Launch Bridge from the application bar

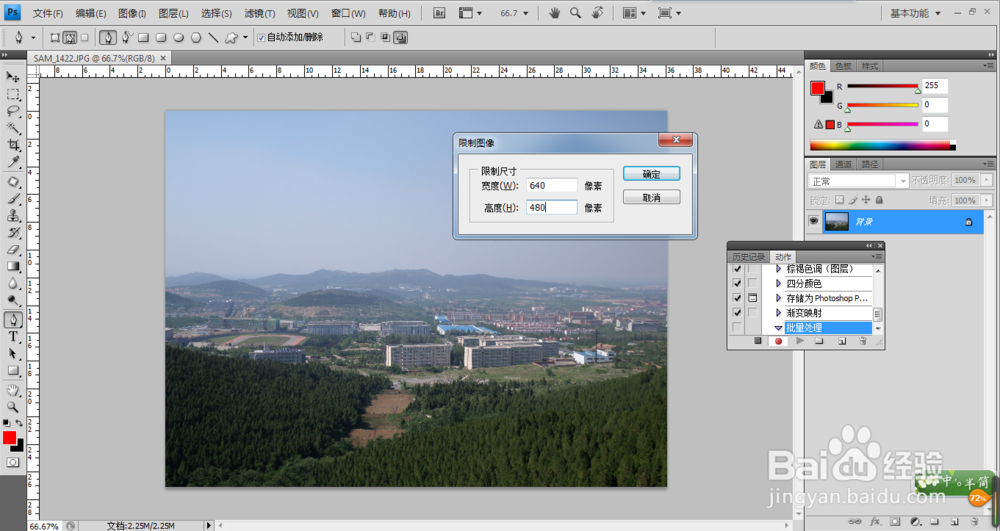tap(439, 13)
